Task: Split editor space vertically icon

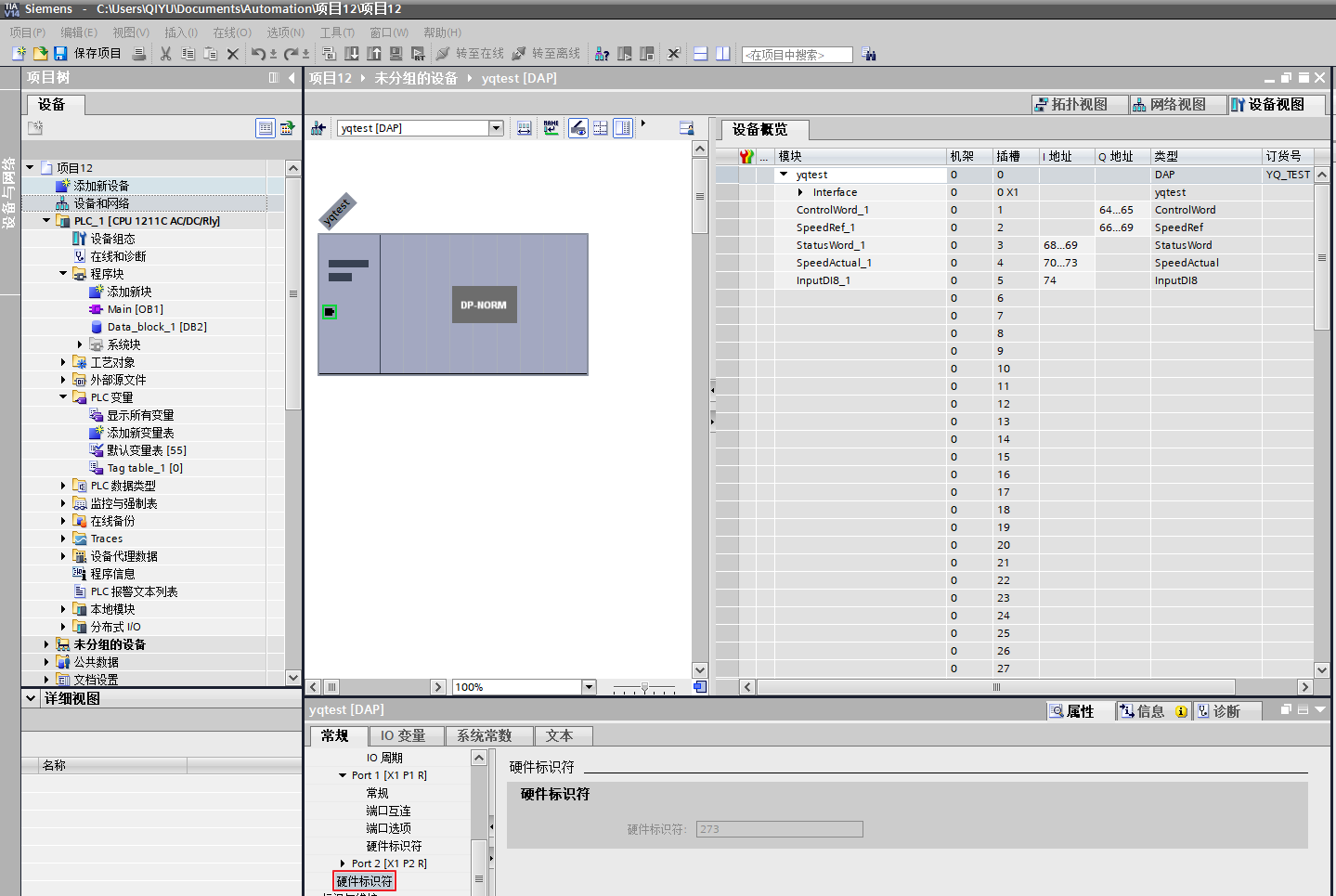Action: [x=723, y=54]
